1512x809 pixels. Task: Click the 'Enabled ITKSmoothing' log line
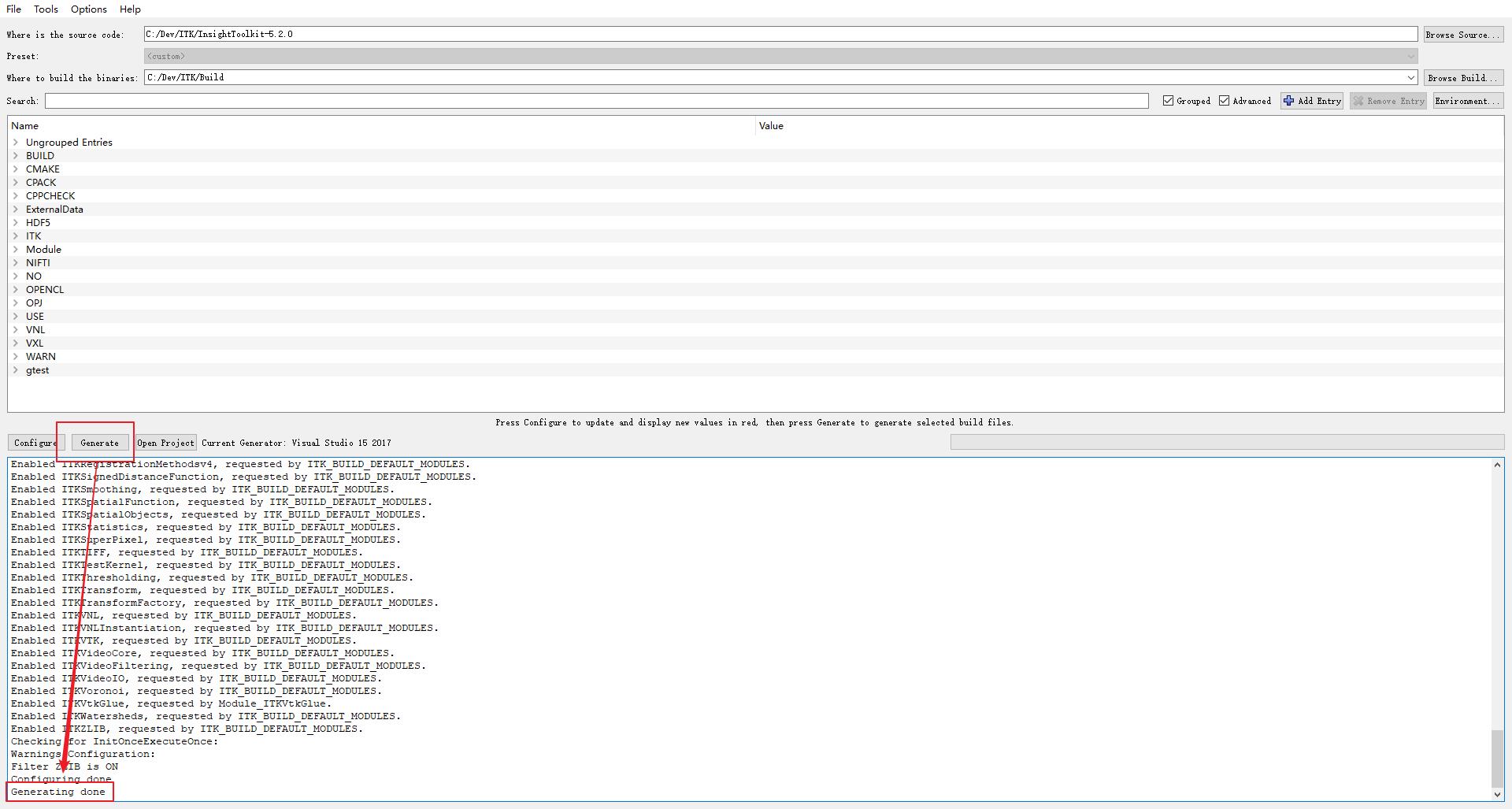203,489
